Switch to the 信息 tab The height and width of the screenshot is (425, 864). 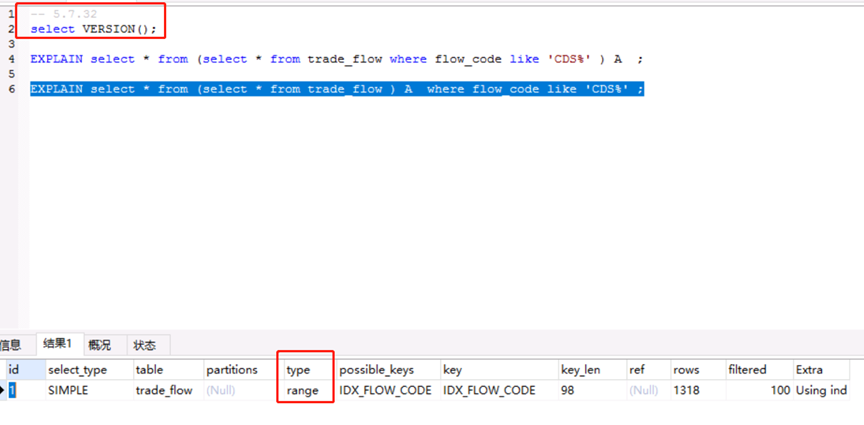click(x=10, y=346)
